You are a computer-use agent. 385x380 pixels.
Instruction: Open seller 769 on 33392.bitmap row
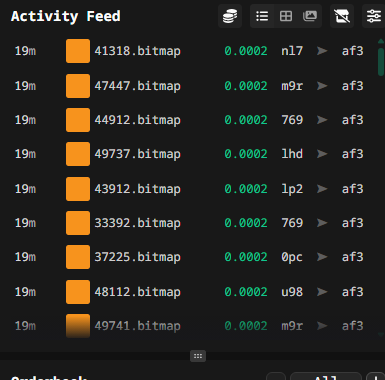click(292, 223)
